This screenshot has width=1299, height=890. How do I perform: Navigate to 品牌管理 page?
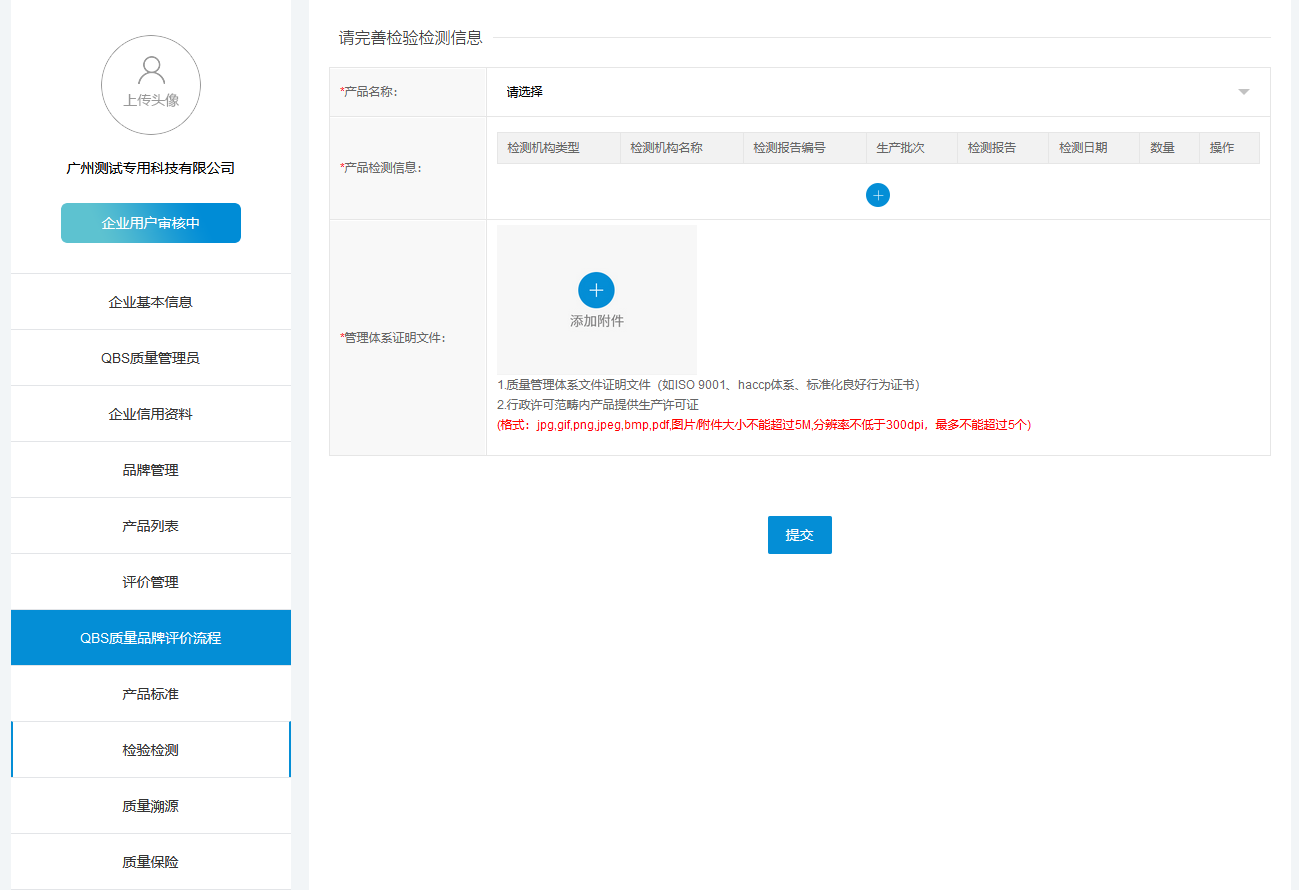[x=151, y=470]
